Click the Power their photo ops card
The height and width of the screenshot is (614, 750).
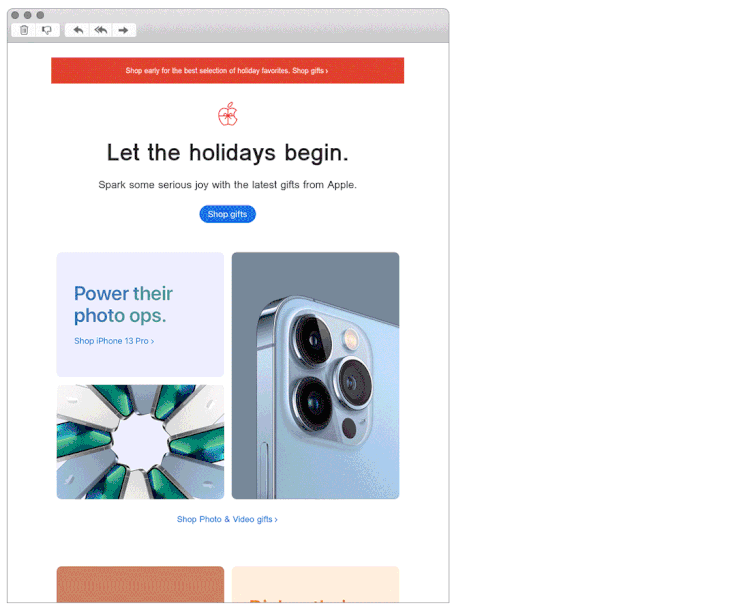point(140,315)
